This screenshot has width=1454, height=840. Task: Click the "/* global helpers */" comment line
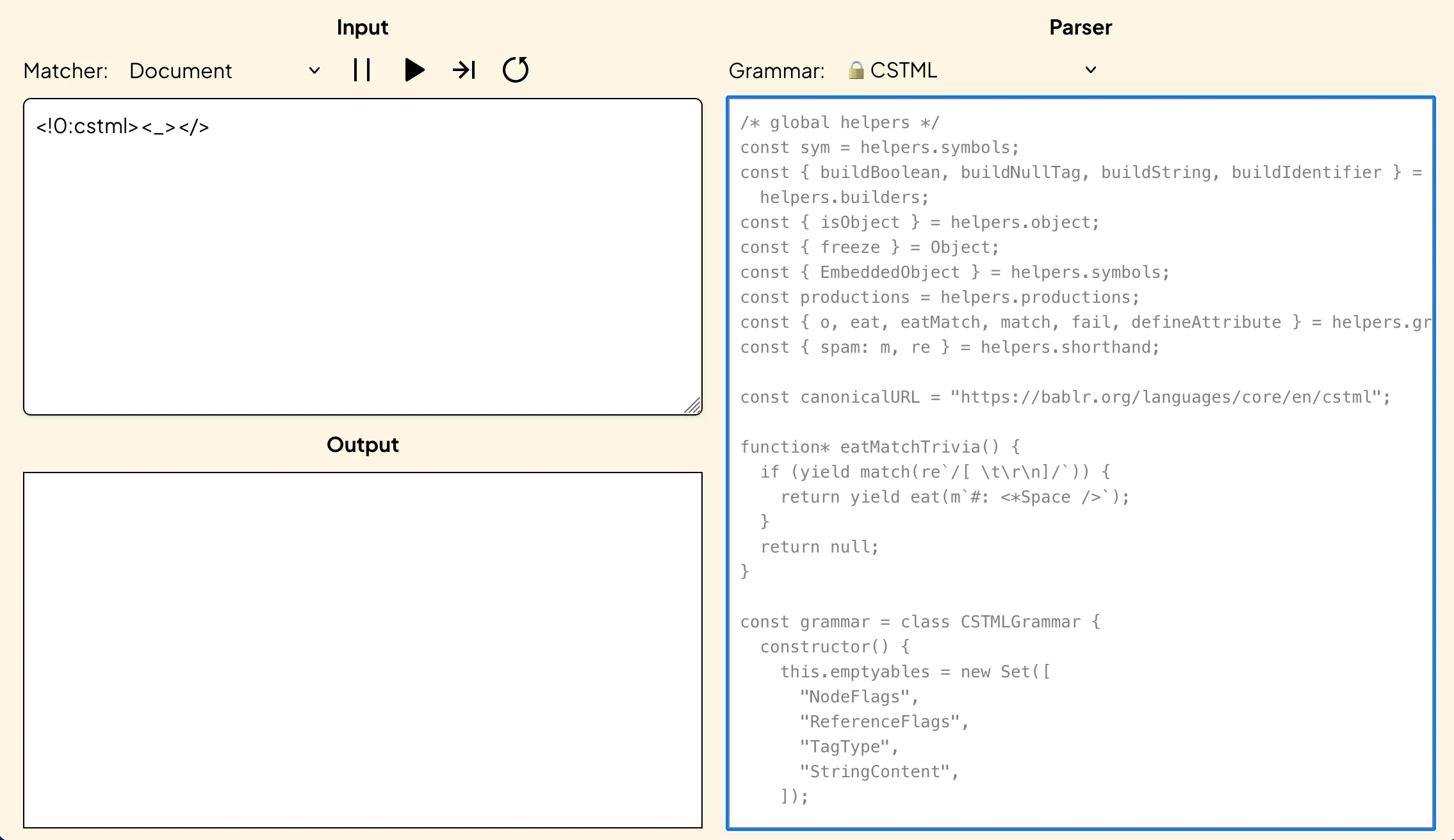(x=839, y=123)
